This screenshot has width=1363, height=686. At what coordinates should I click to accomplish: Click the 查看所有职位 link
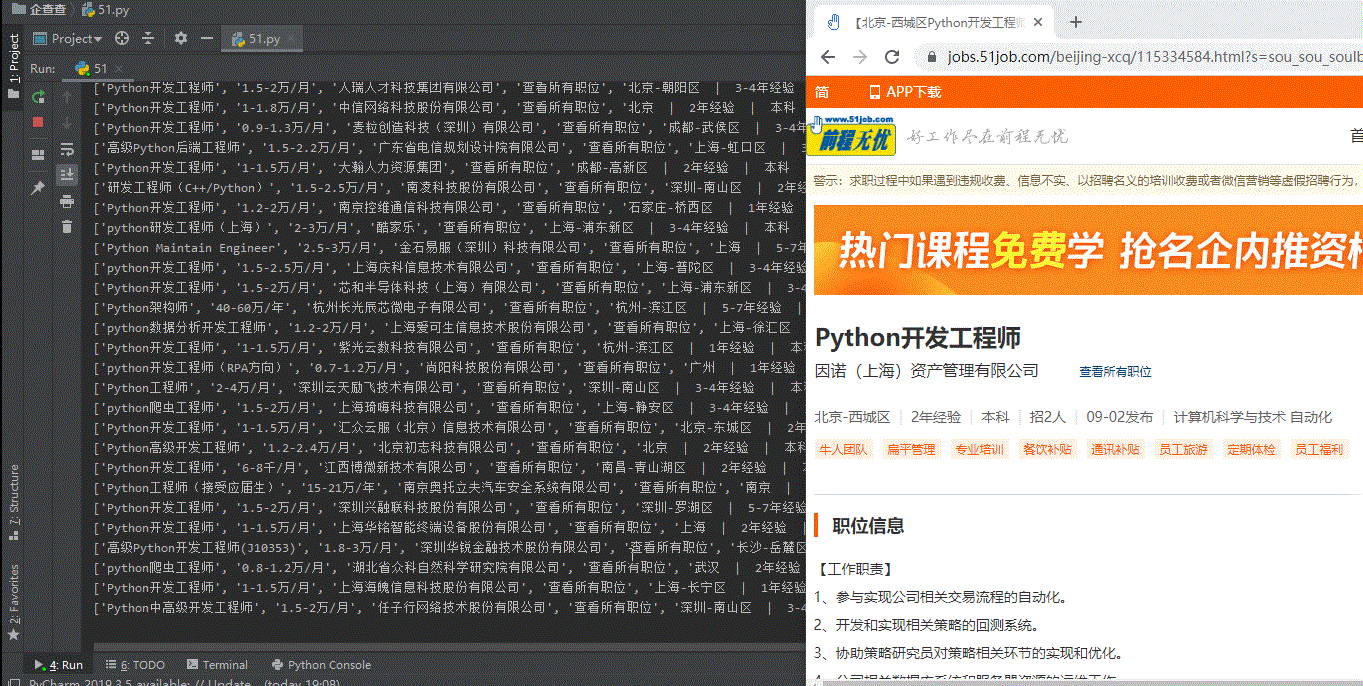tap(1115, 371)
